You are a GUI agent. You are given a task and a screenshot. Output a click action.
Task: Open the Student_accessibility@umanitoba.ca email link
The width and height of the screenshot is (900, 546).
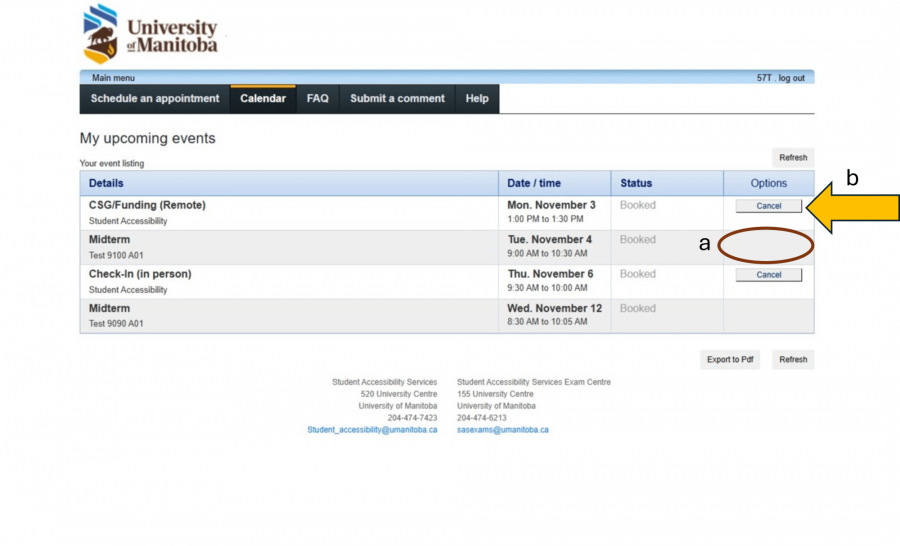372,430
